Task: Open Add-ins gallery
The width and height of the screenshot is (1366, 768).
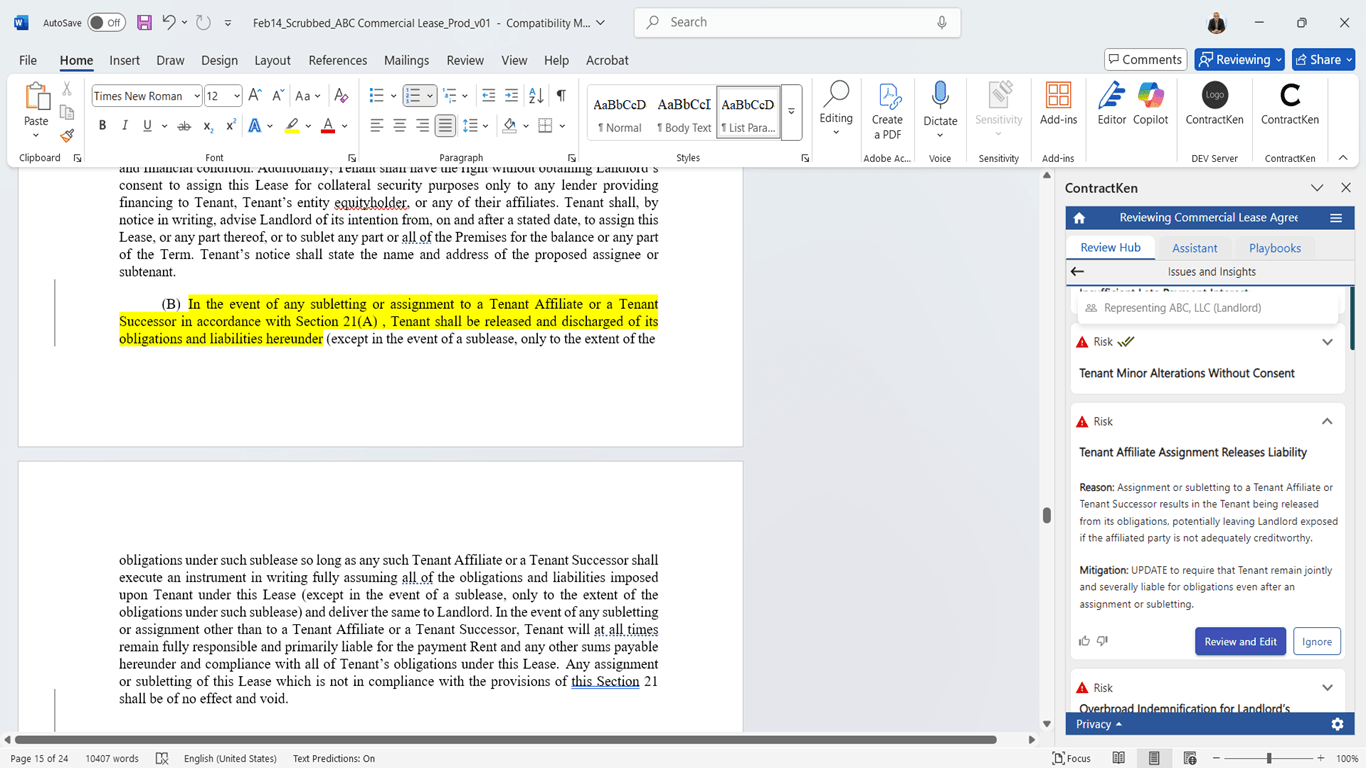Action: pos(1058,104)
